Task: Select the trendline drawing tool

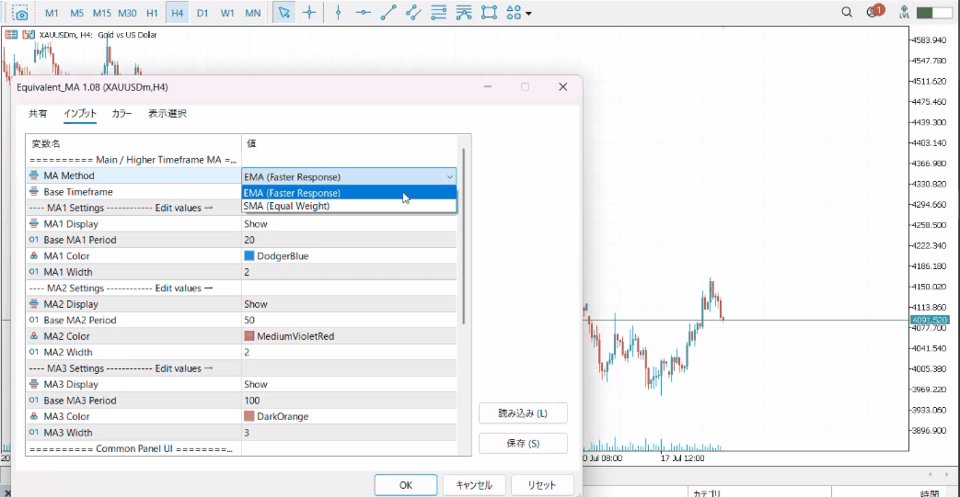Action: click(x=389, y=12)
